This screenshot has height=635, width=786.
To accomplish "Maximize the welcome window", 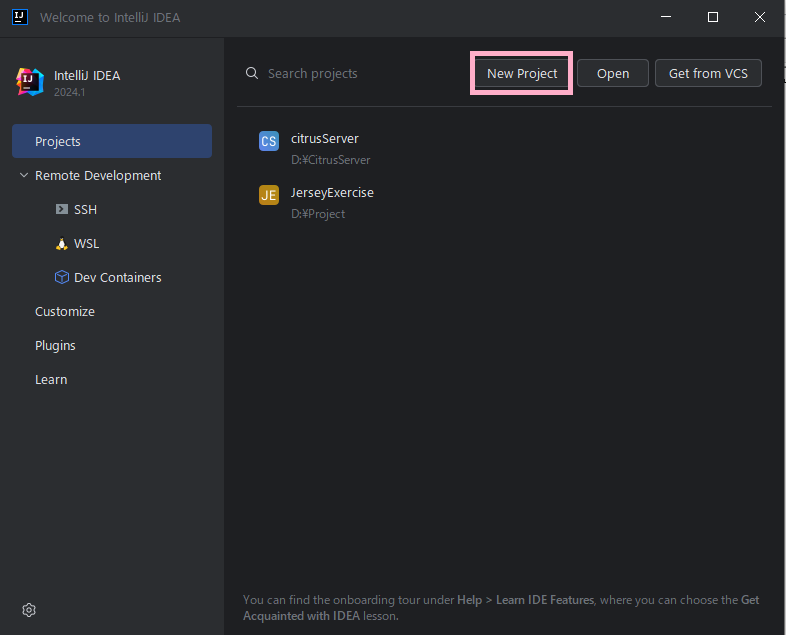I will (x=712, y=17).
